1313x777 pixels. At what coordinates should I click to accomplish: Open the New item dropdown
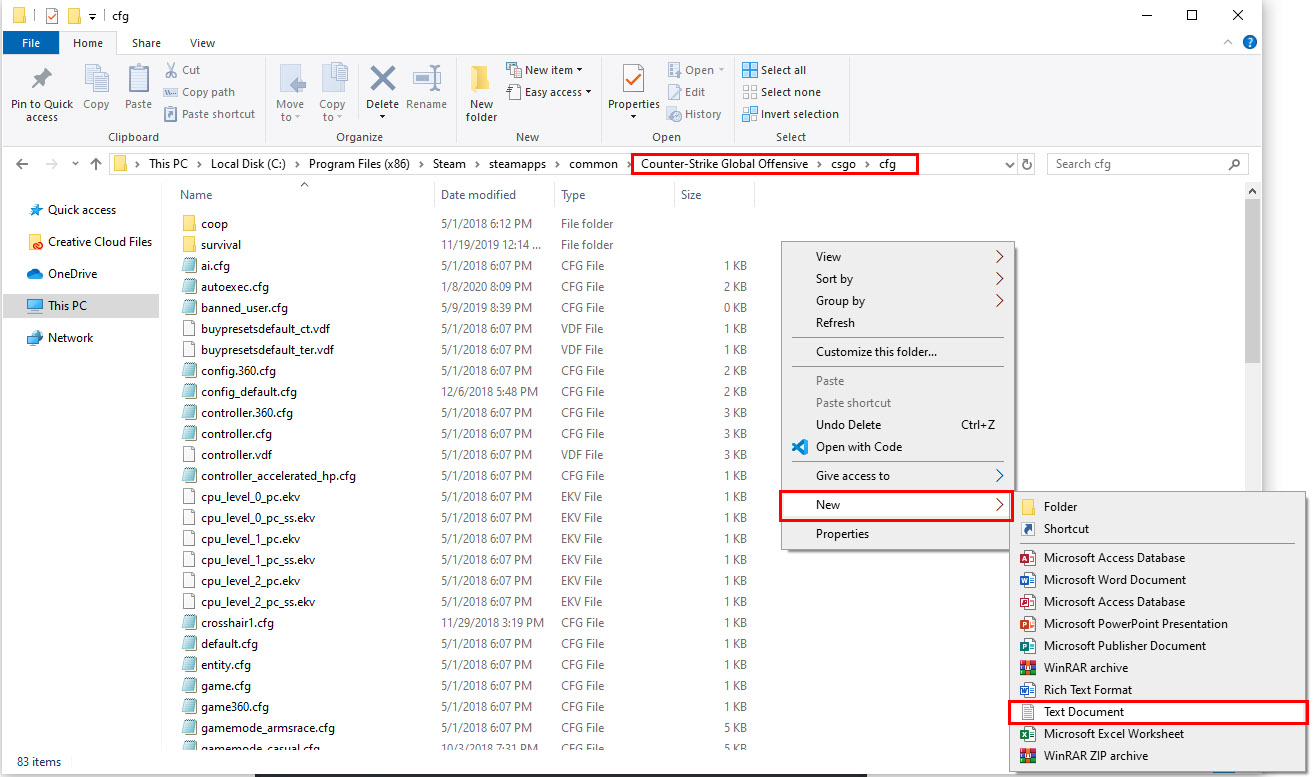click(544, 70)
